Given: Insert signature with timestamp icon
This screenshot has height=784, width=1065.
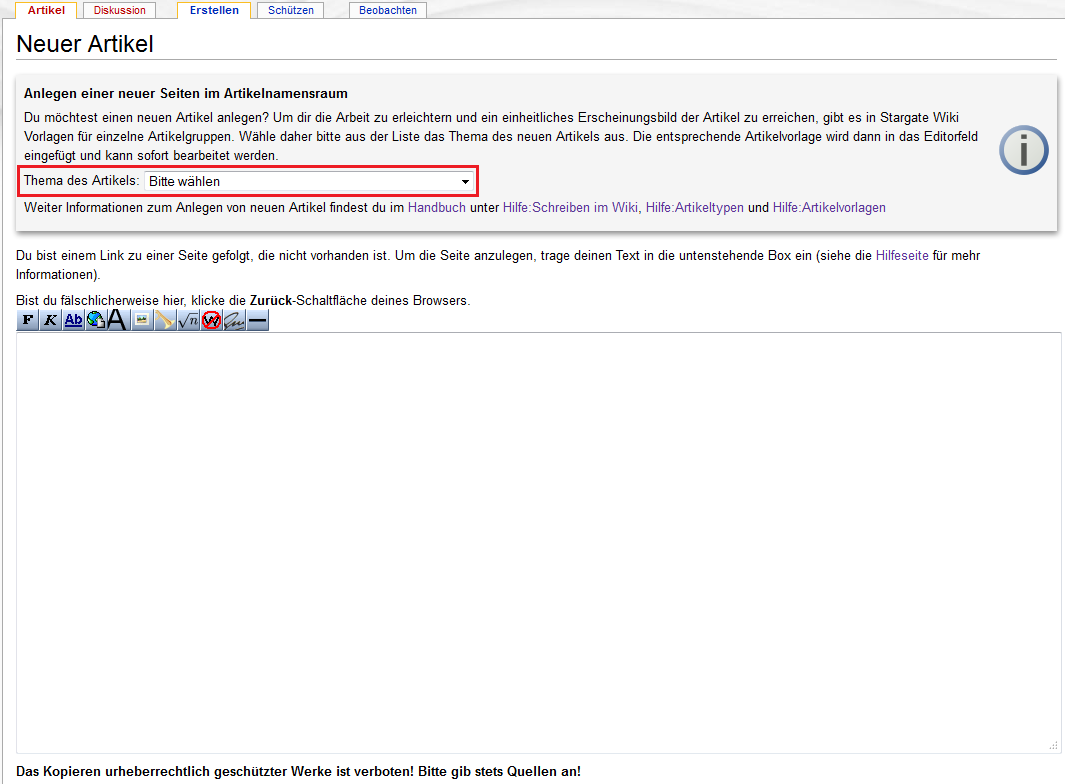Looking at the screenshot, I should coord(234,320).
